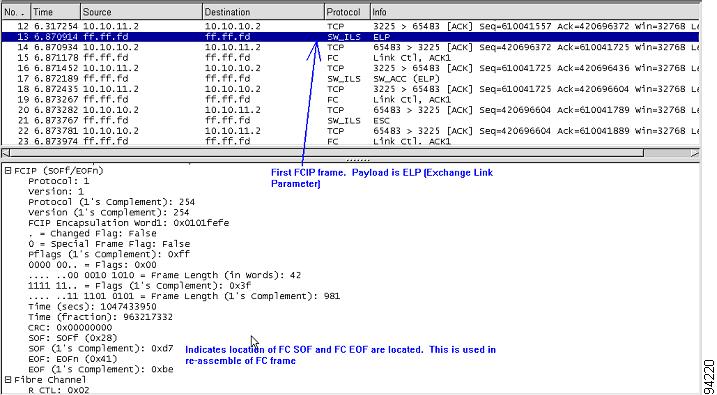Select packet 16 at time 6.871452

(x=350, y=69)
